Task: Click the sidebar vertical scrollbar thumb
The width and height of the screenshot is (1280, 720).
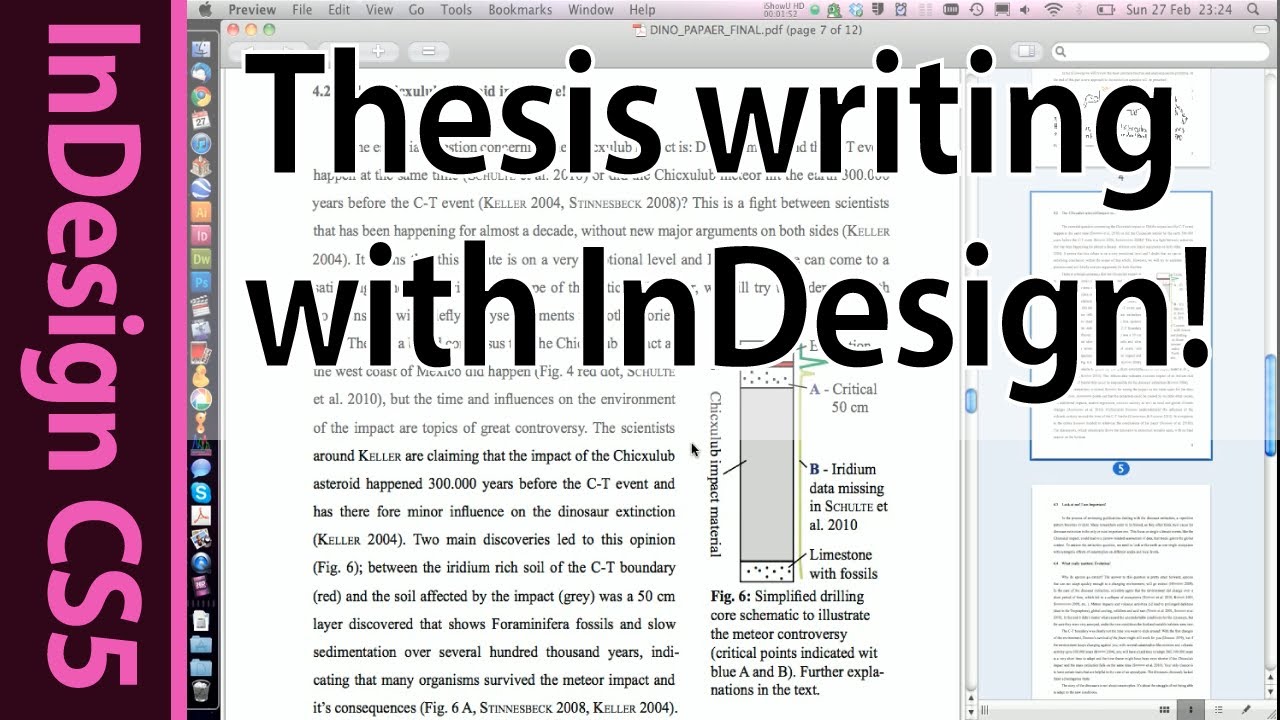Action: [1272, 405]
